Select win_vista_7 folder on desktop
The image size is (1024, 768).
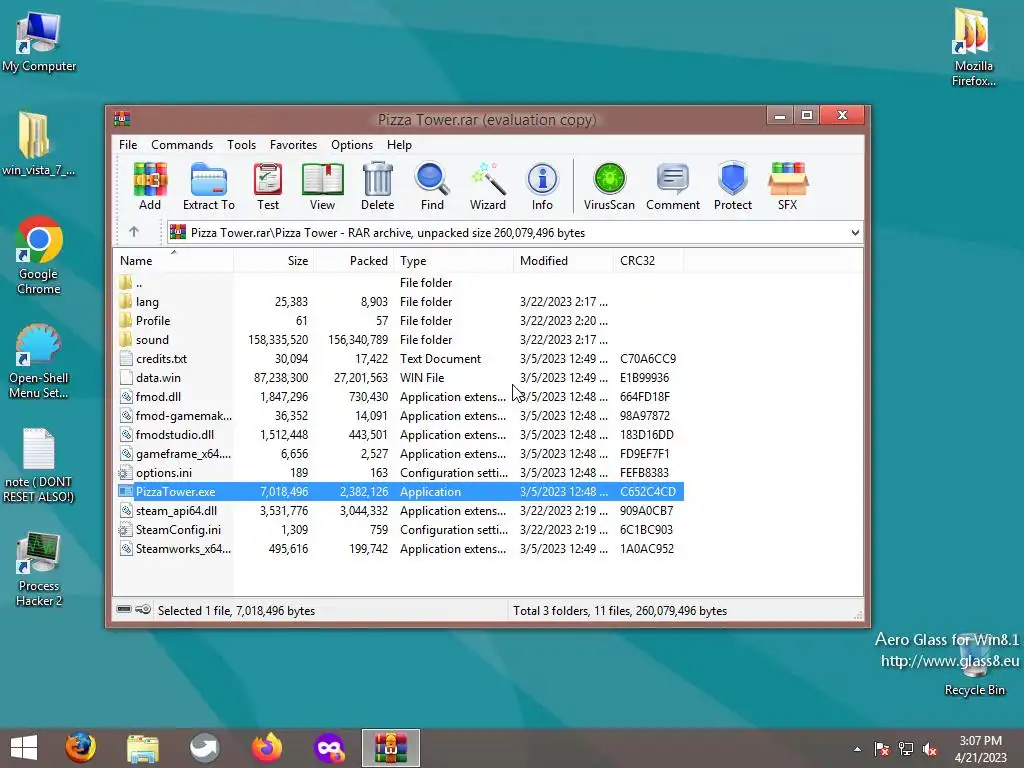(x=39, y=144)
